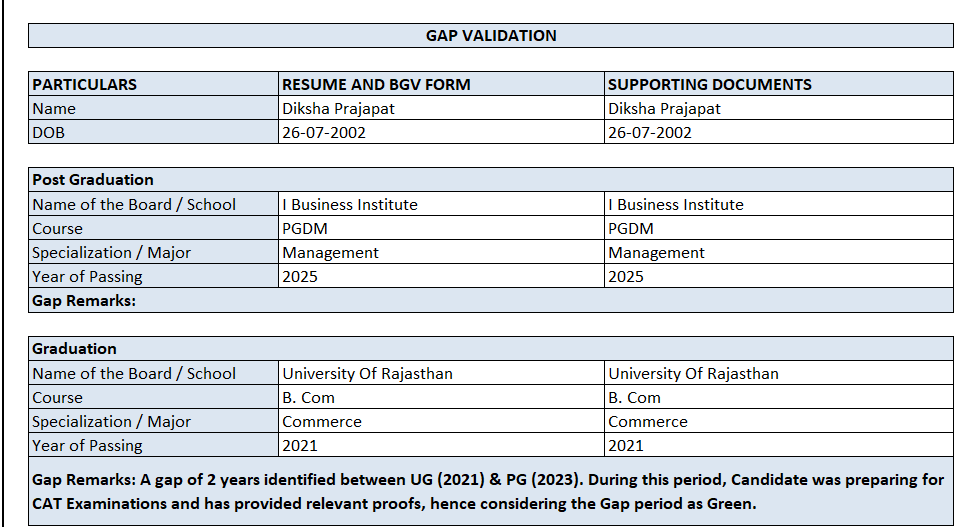Select the DOB label cell
The image size is (960, 527).
click(x=50, y=133)
